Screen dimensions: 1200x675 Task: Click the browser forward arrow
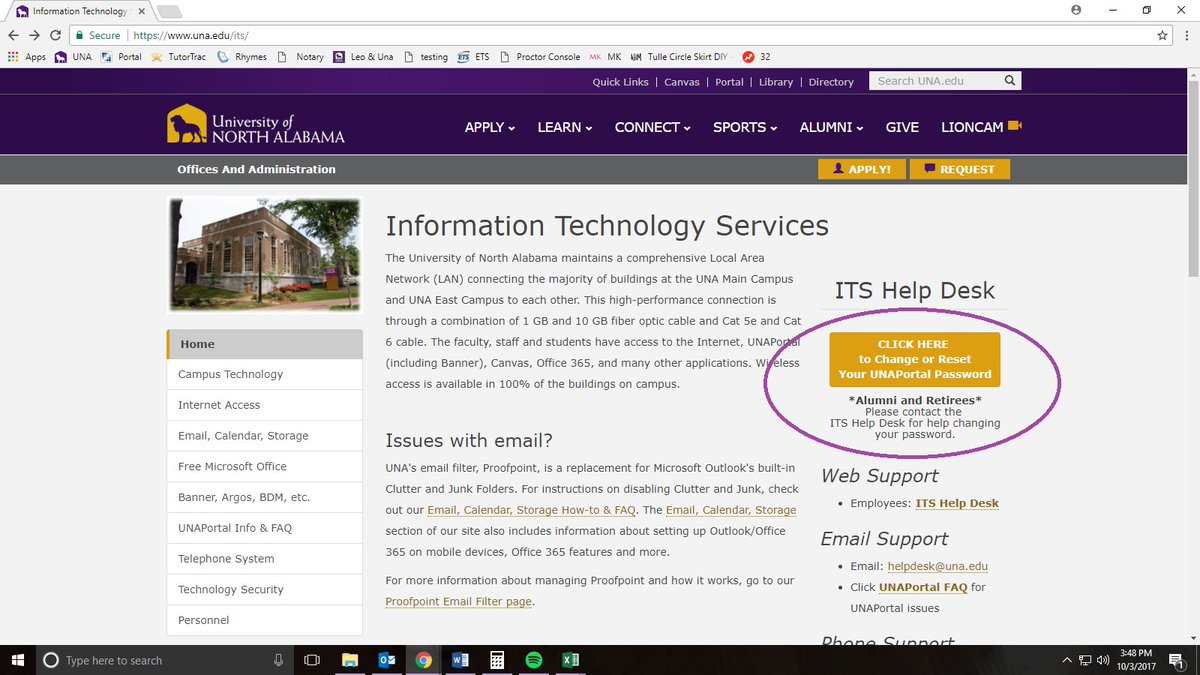[35, 35]
